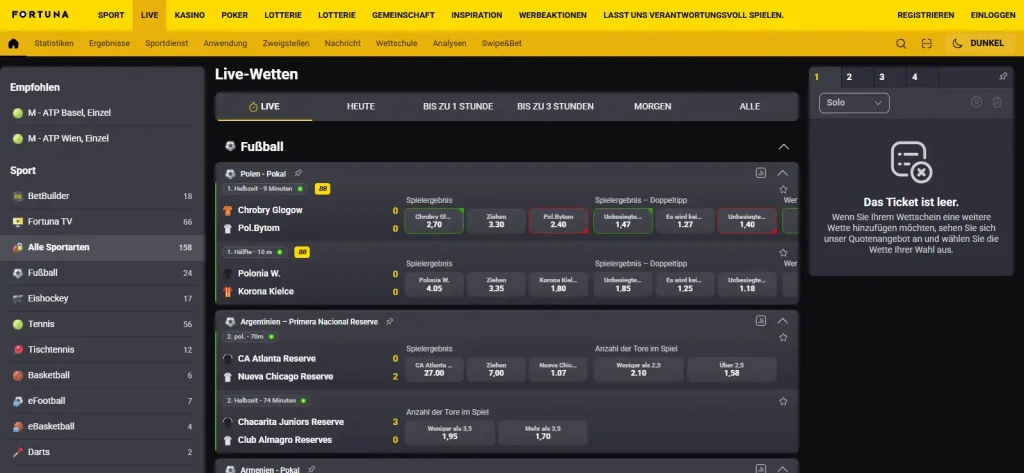Click the home icon in the sub-navigation
1024x473 pixels.
13,44
